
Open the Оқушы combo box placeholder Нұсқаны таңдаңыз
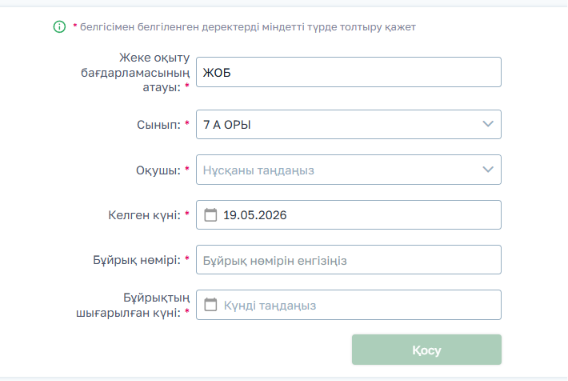[x=349, y=169]
